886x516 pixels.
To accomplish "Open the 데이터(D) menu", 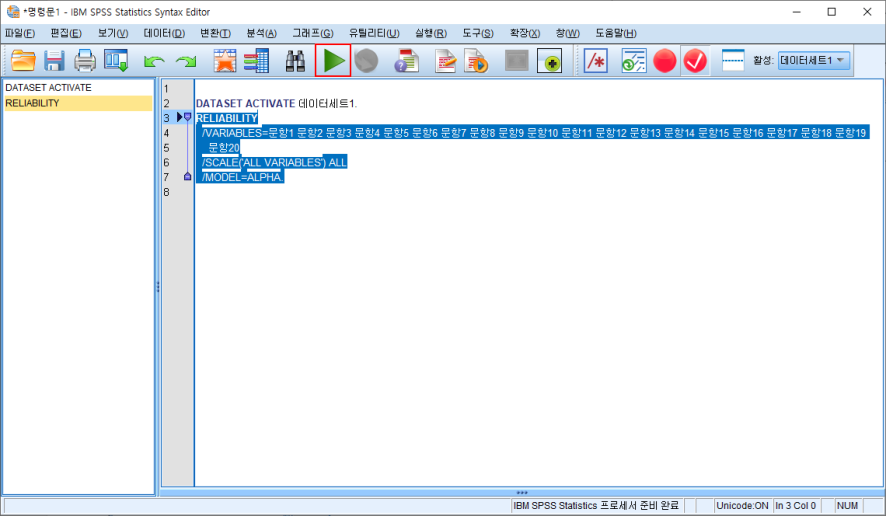I will 164,33.
